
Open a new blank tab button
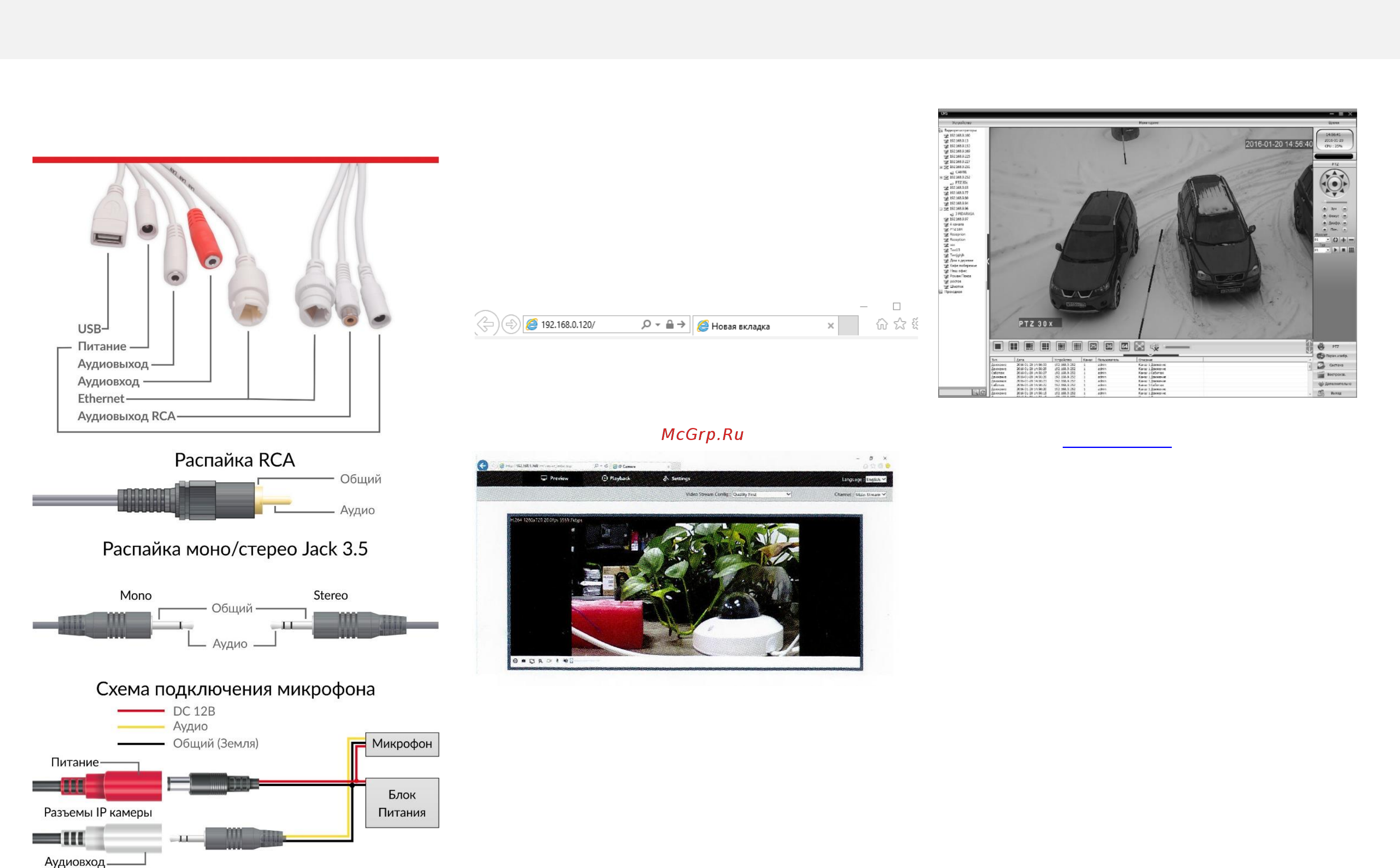click(849, 326)
